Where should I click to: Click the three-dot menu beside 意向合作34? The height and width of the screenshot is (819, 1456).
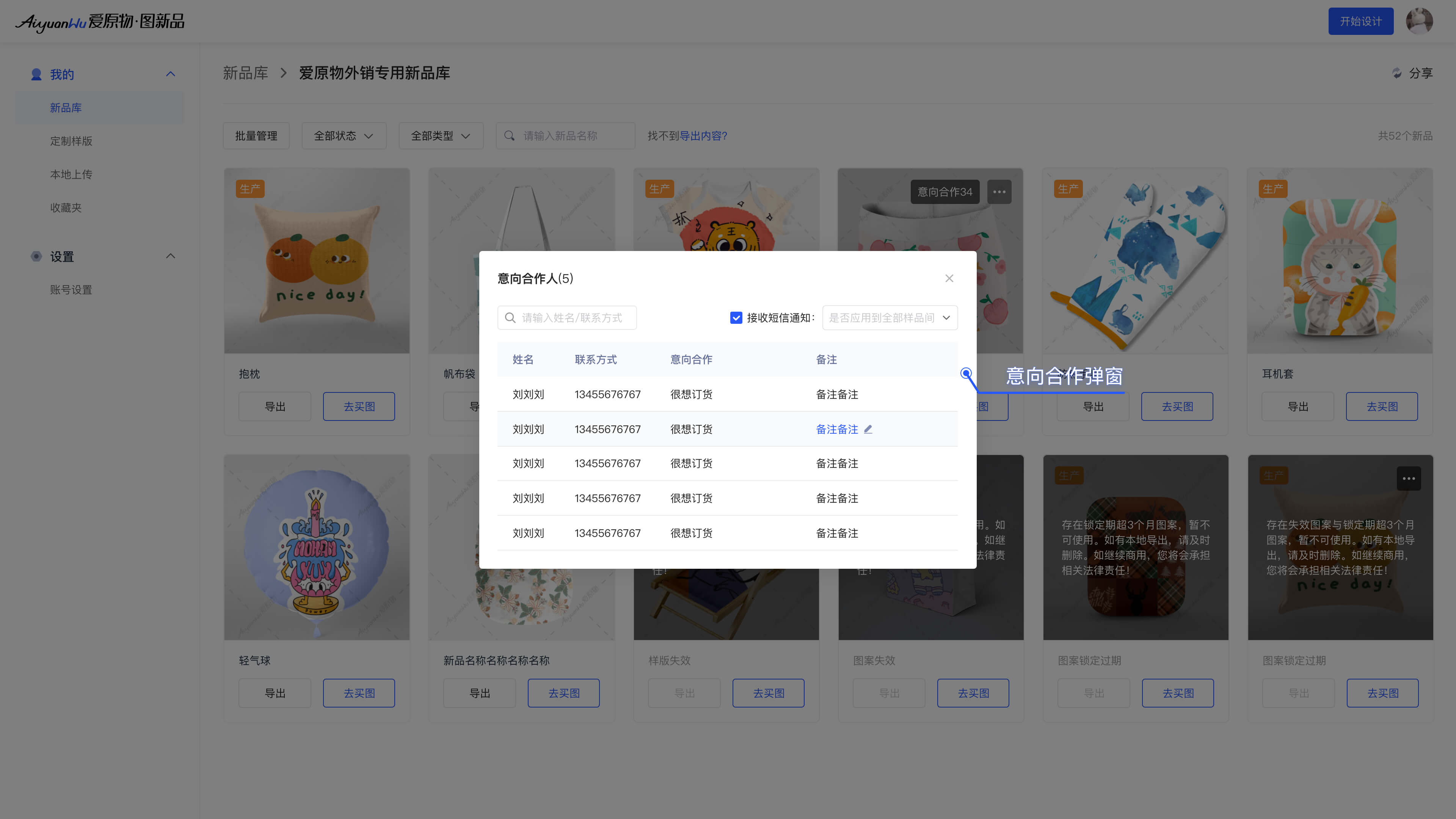tap(999, 191)
